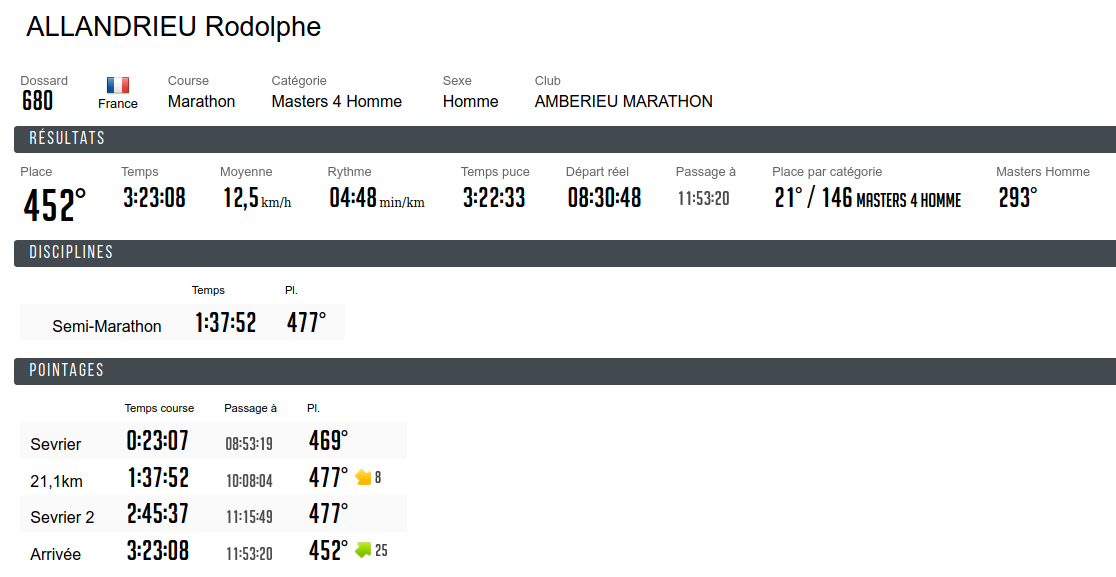The image size is (1116, 577).
Task: Select the DISCIPLINES section header
Action: pyautogui.click(x=565, y=253)
